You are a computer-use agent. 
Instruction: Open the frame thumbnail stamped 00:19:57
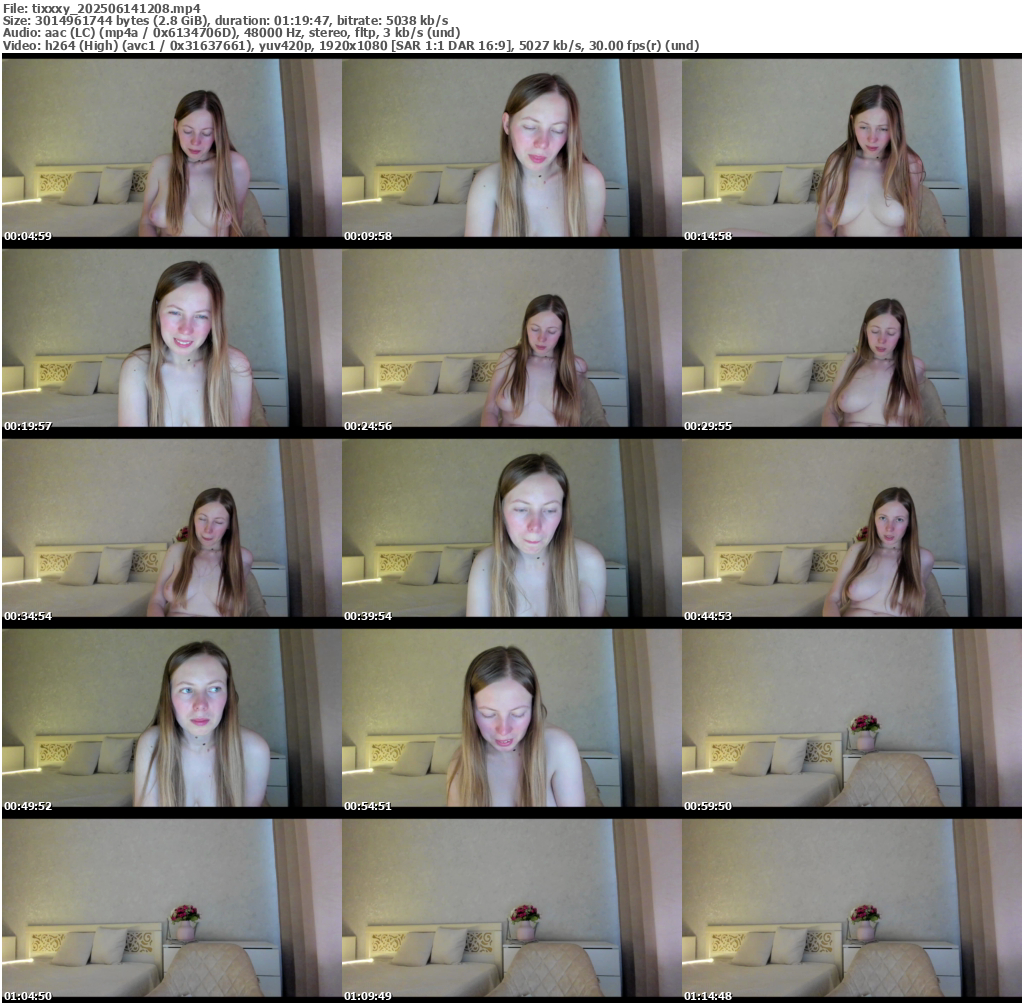point(172,338)
